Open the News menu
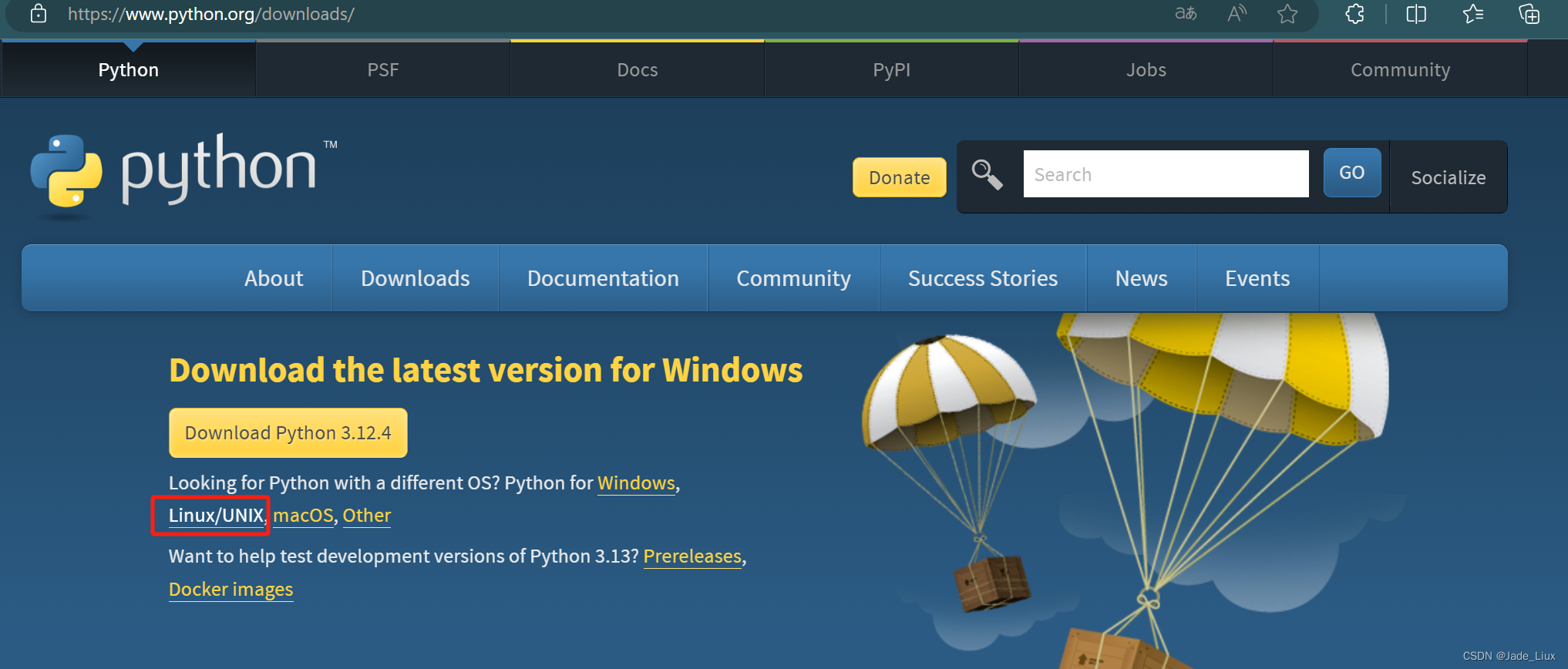The height and width of the screenshot is (669, 1568). 1142,278
